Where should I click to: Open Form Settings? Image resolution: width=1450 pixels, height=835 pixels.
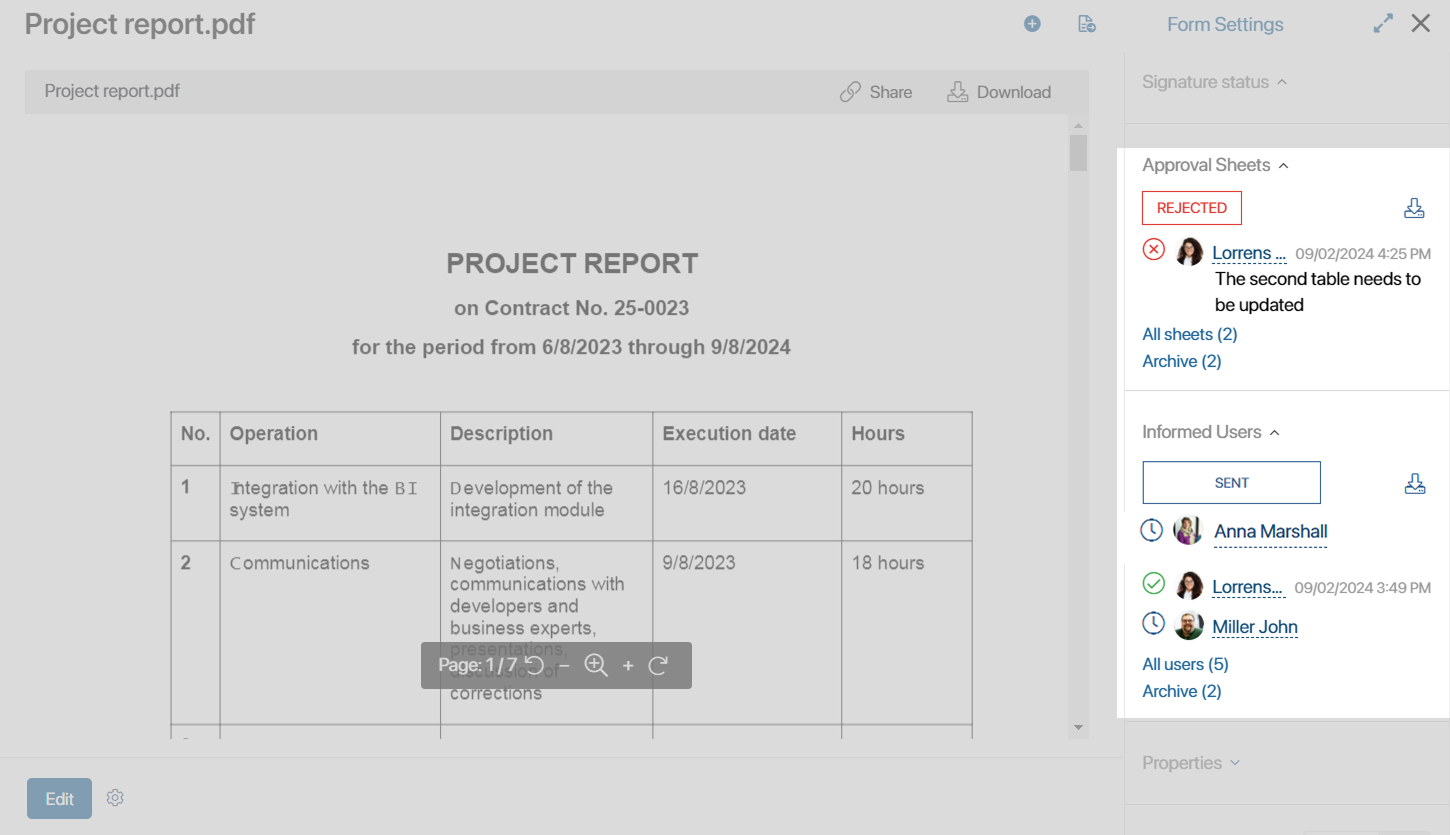(x=1225, y=24)
